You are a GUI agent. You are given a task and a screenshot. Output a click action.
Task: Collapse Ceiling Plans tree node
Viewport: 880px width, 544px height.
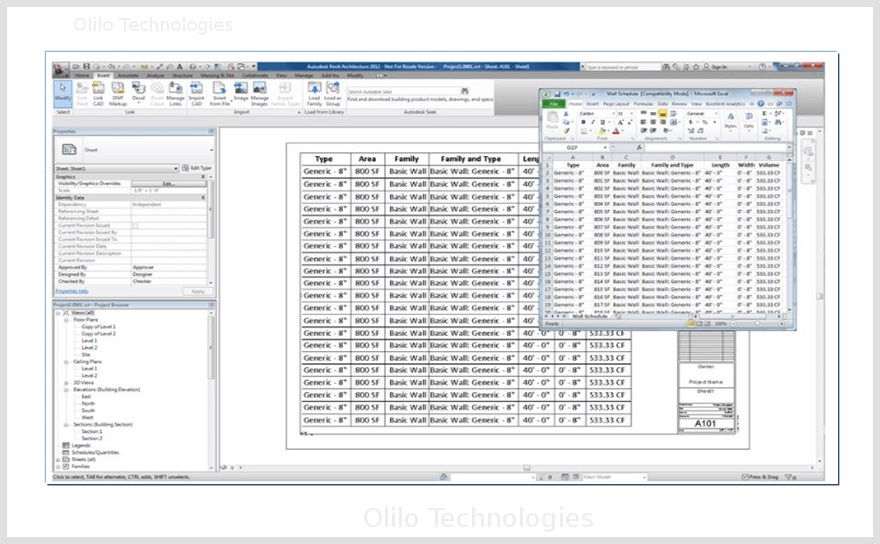[66, 362]
